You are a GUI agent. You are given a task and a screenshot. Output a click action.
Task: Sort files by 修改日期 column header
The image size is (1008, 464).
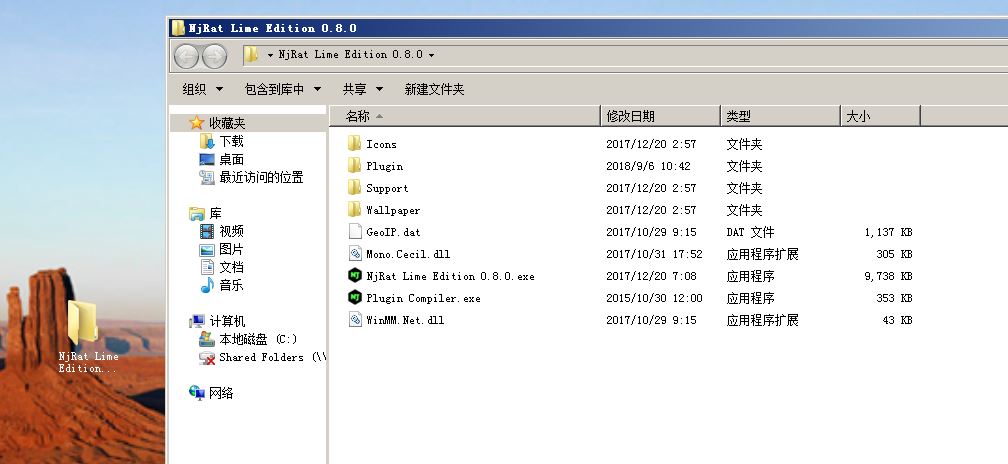pyautogui.click(x=660, y=116)
